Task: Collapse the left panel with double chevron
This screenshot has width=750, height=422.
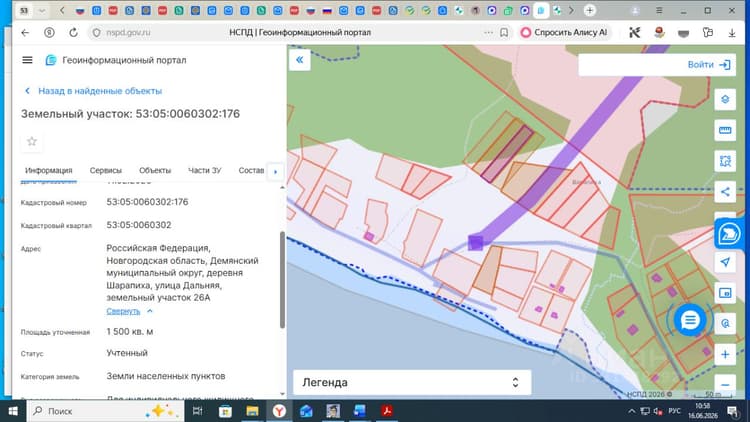Action: (x=299, y=60)
